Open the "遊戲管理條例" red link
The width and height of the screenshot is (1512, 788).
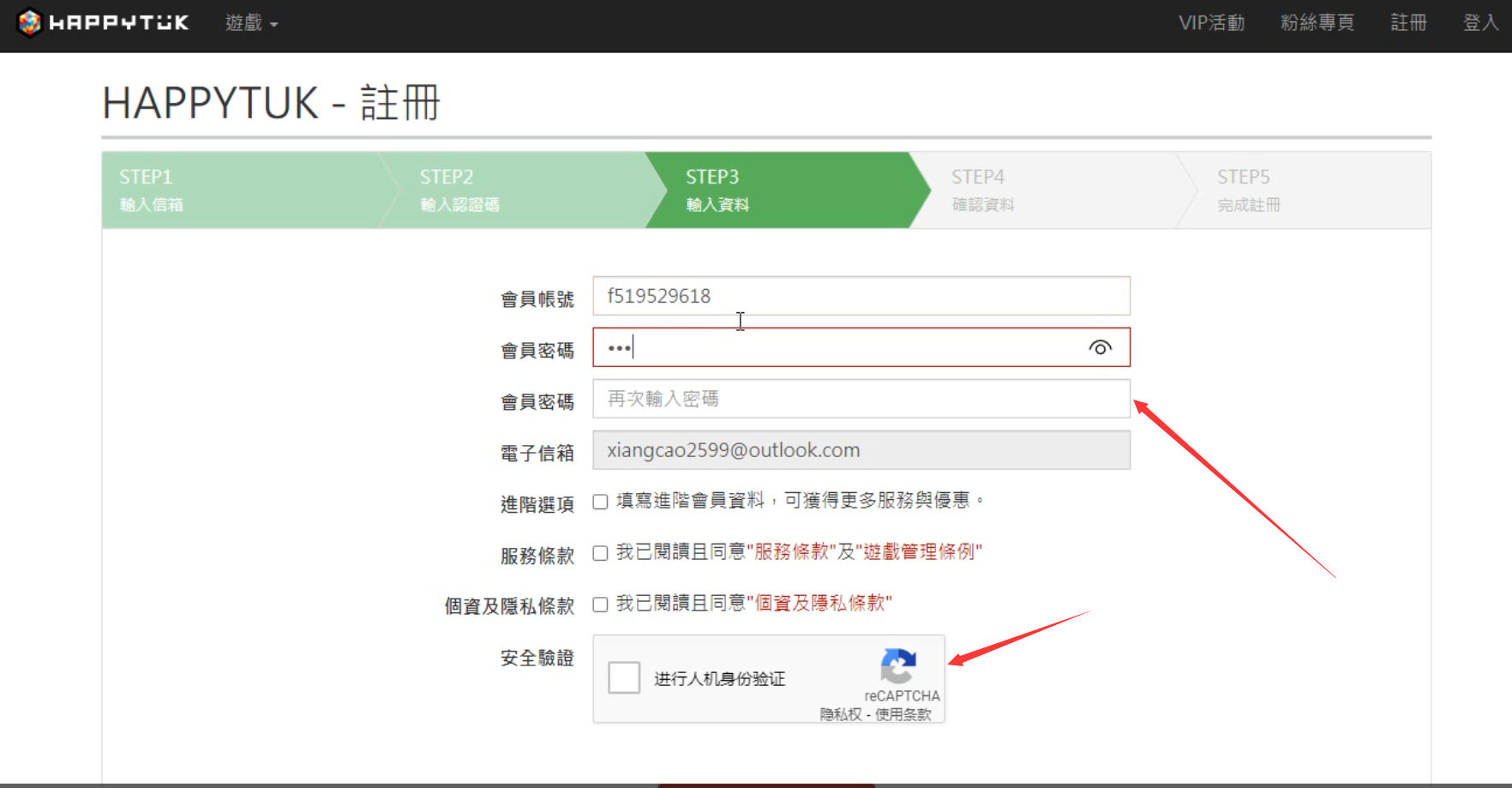(x=919, y=552)
